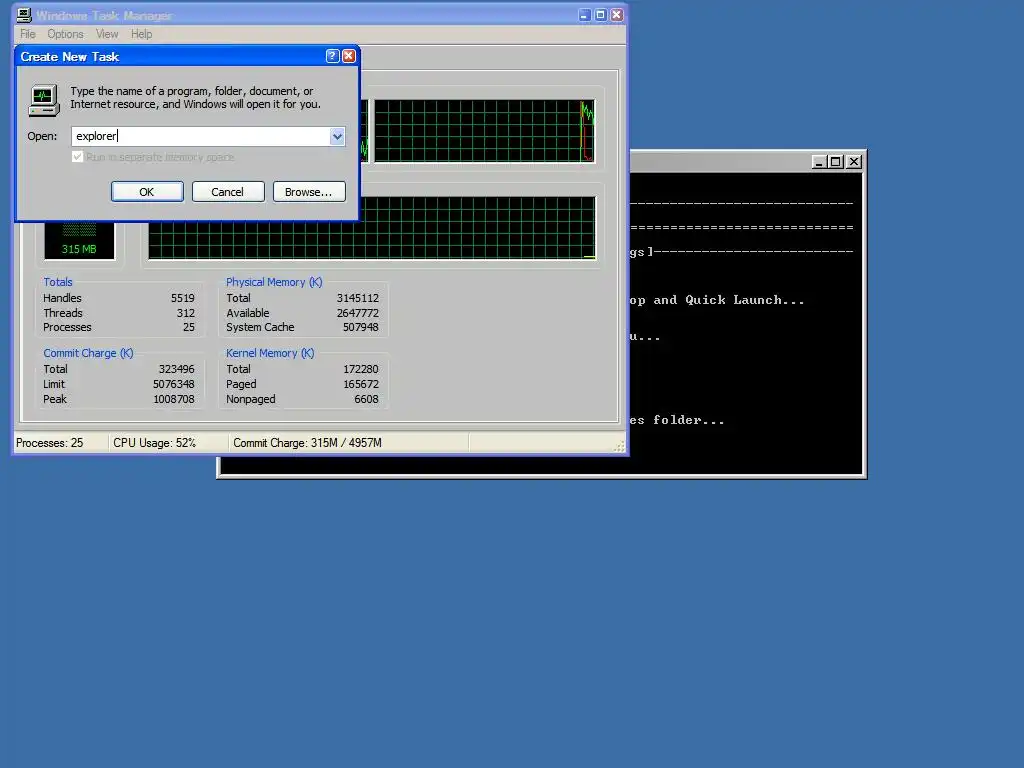
Task: Minimize the Windows Task Manager window
Action: 584,15
